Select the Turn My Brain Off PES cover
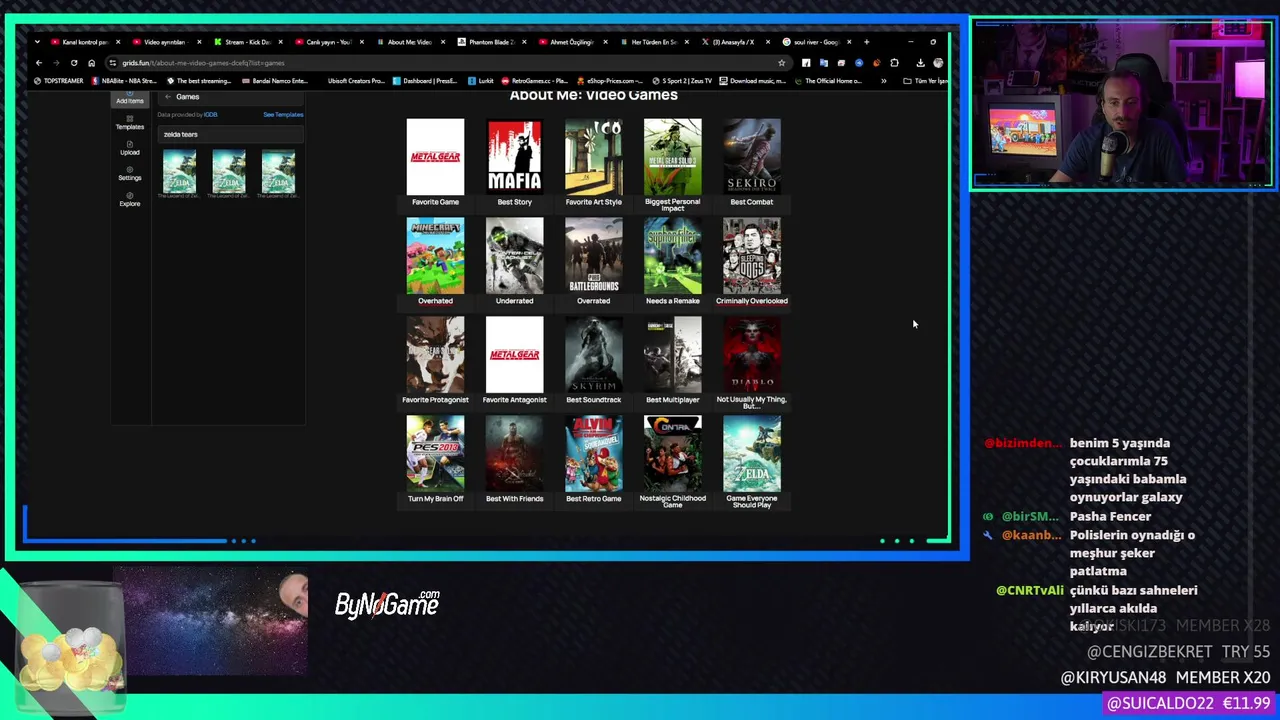Screen dimensions: 1280x720 coord(435,454)
